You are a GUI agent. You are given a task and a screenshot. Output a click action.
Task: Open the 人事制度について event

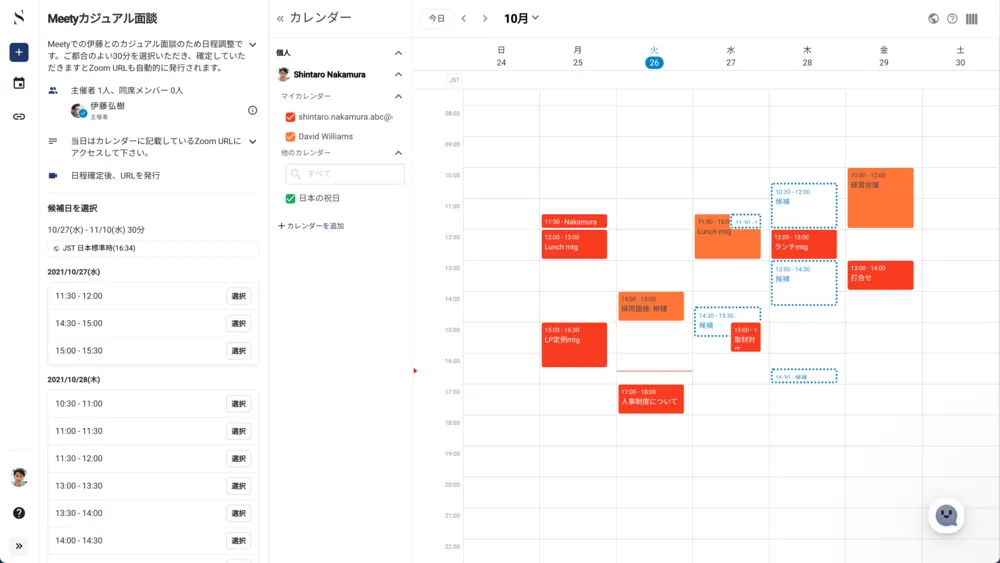click(651, 399)
